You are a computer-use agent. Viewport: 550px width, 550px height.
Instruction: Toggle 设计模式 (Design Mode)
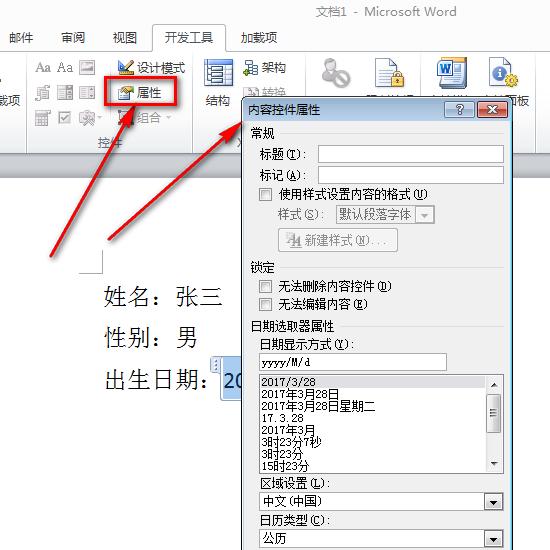click(151, 67)
